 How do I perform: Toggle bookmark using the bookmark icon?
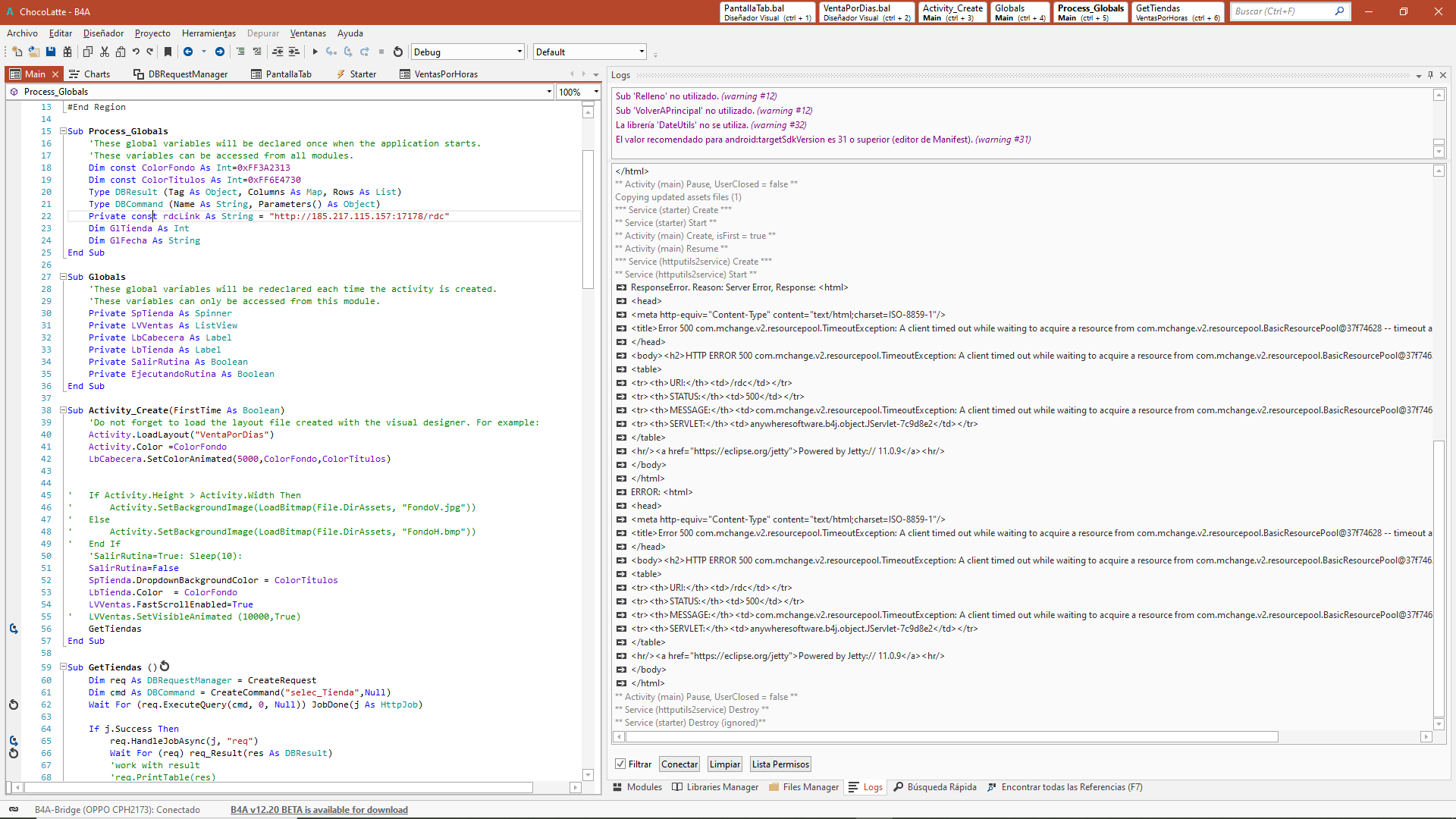coord(168,52)
